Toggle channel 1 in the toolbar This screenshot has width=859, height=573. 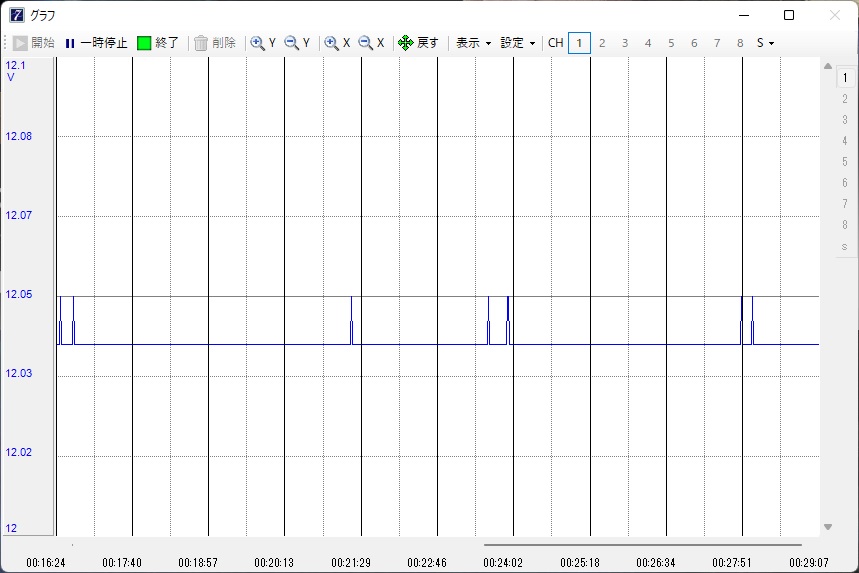(x=579, y=43)
